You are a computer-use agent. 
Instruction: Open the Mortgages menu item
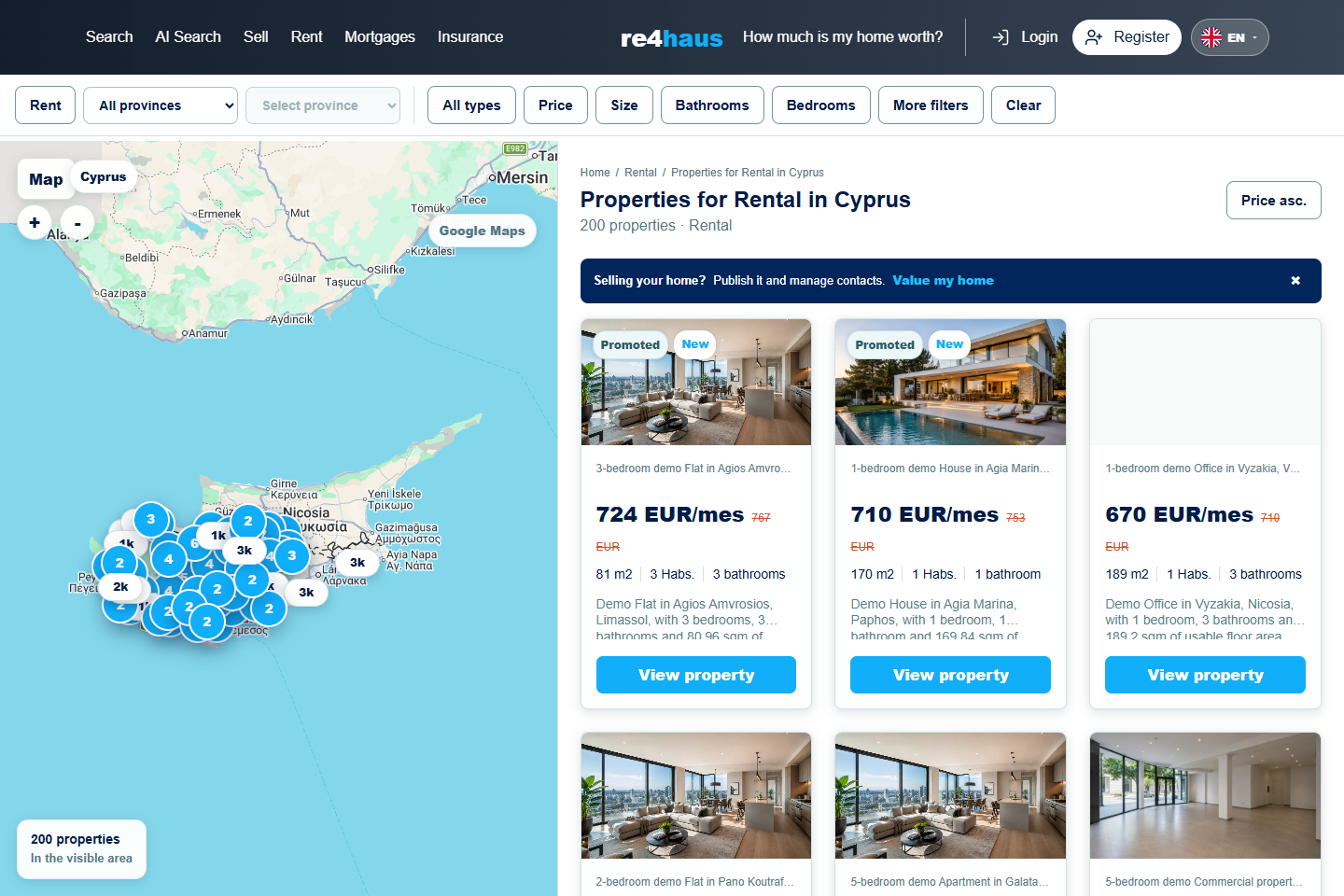[380, 37]
